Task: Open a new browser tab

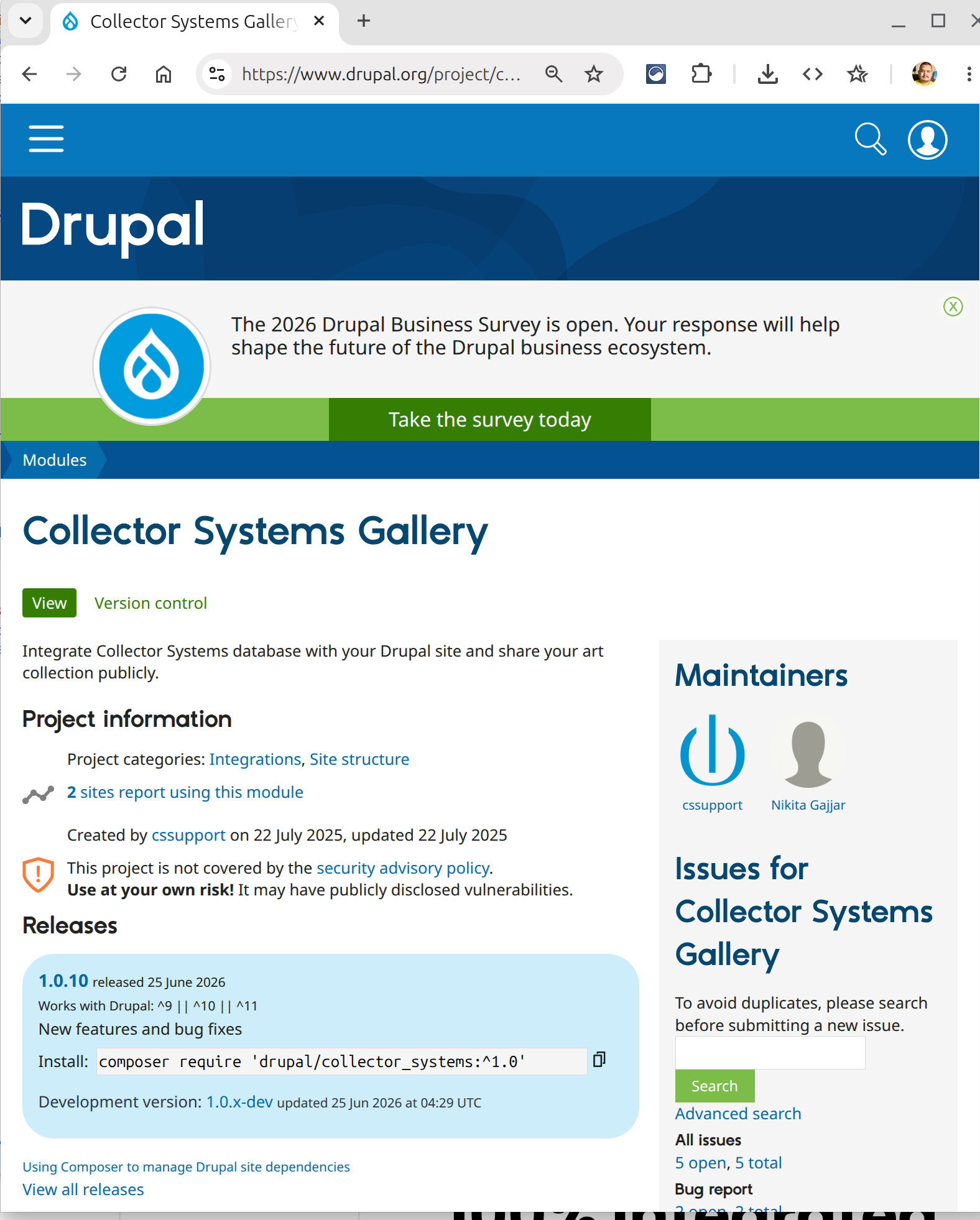Action: click(x=364, y=21)
